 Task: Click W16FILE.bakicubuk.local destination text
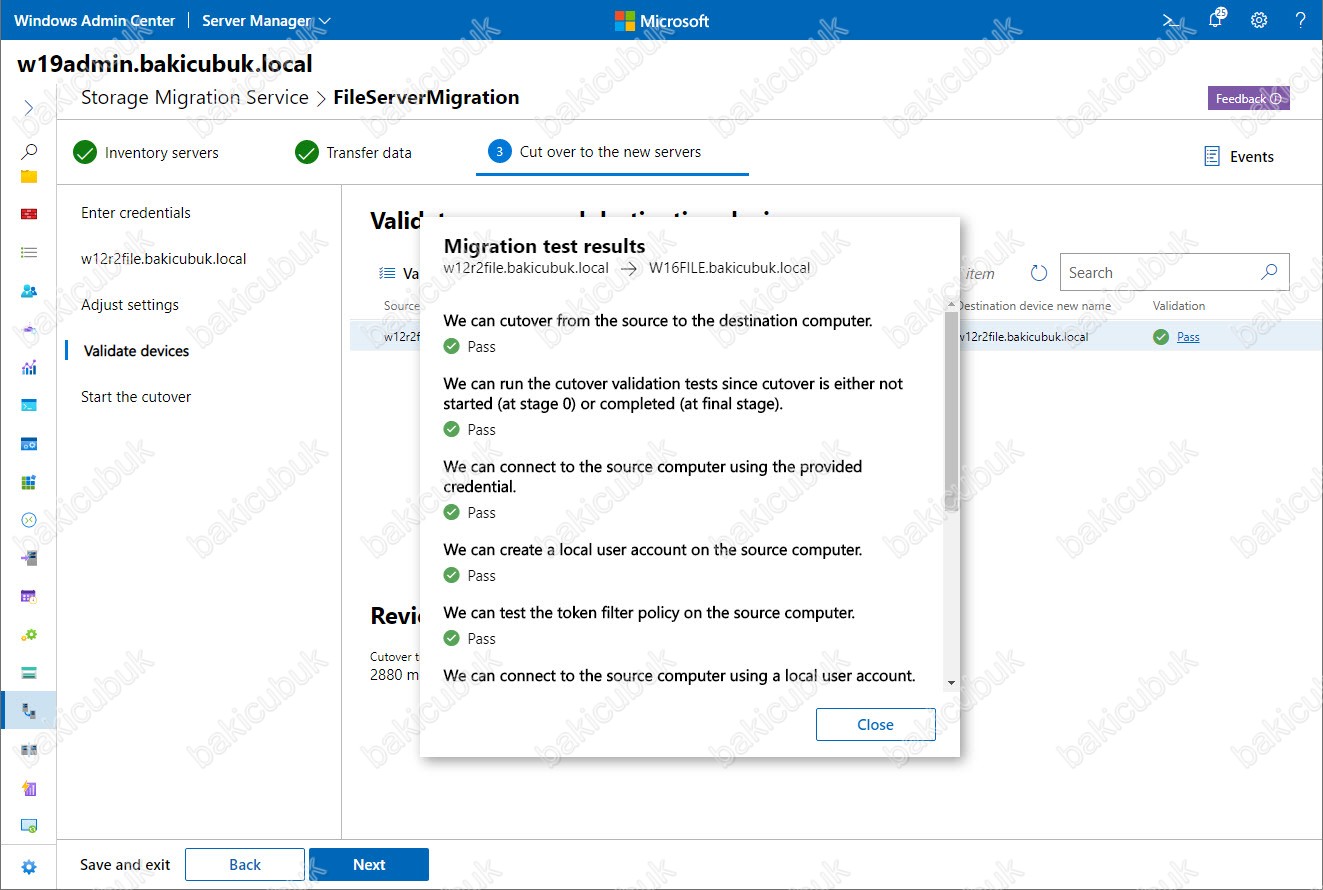point(729,268)
